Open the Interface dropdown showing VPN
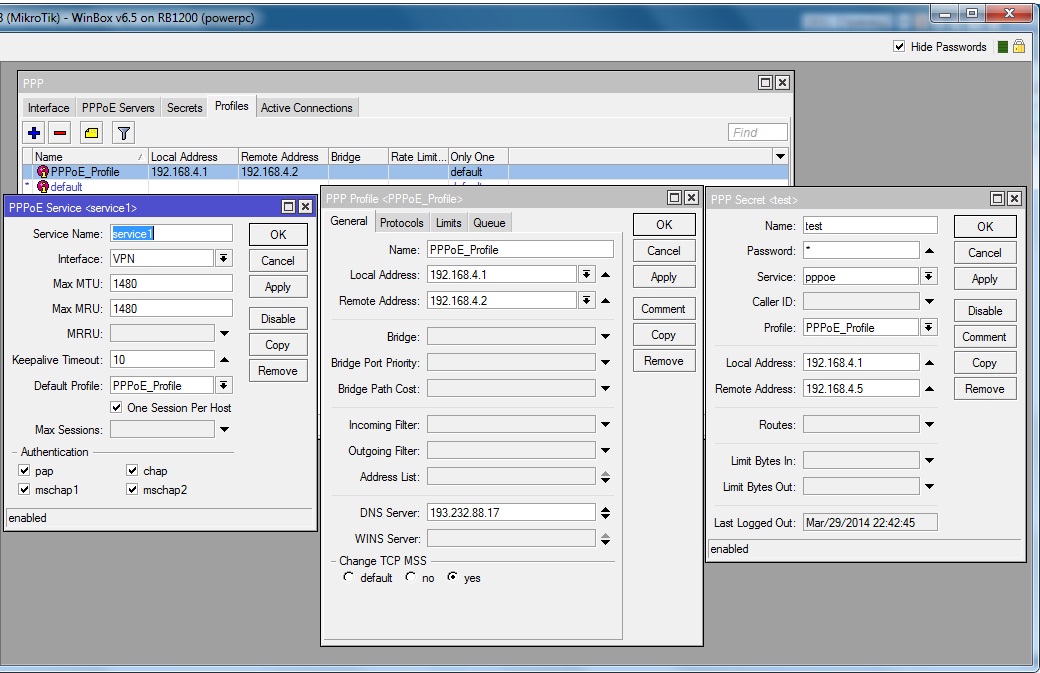 click(224, 259)
